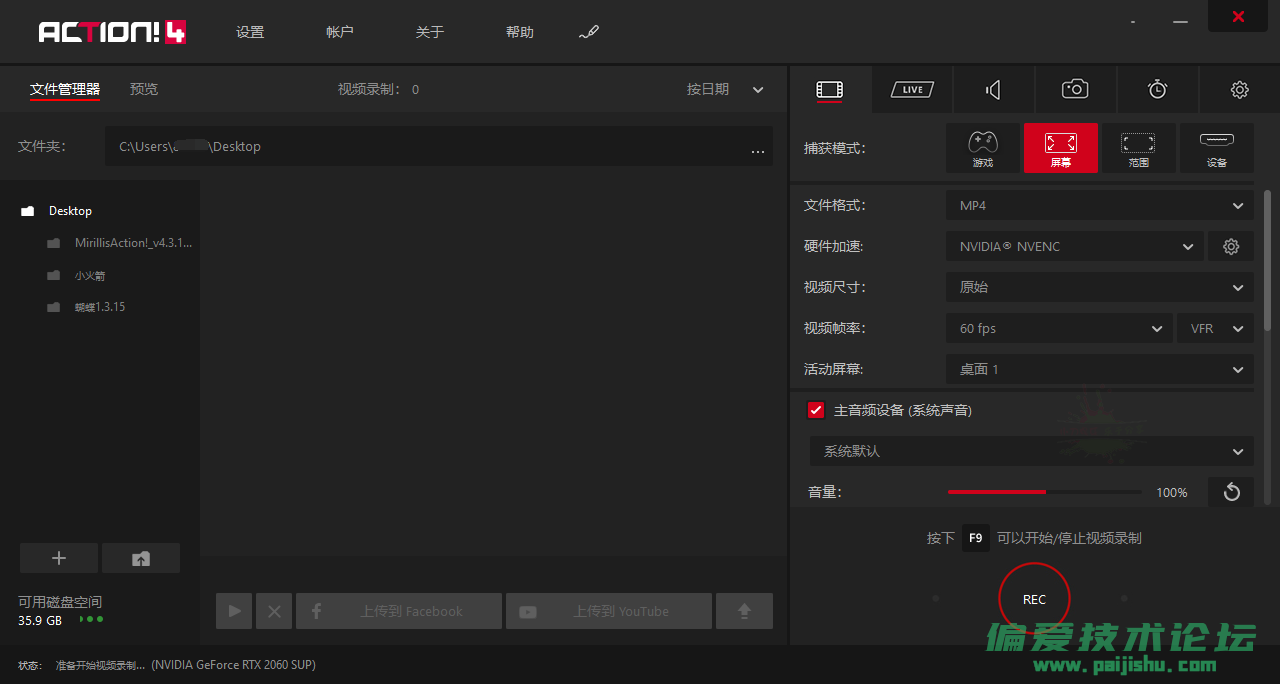This screenshot has width=1280, height=684.
Task: Select screen (屏幕) capture mode
Action: (x=1060, y=148)
